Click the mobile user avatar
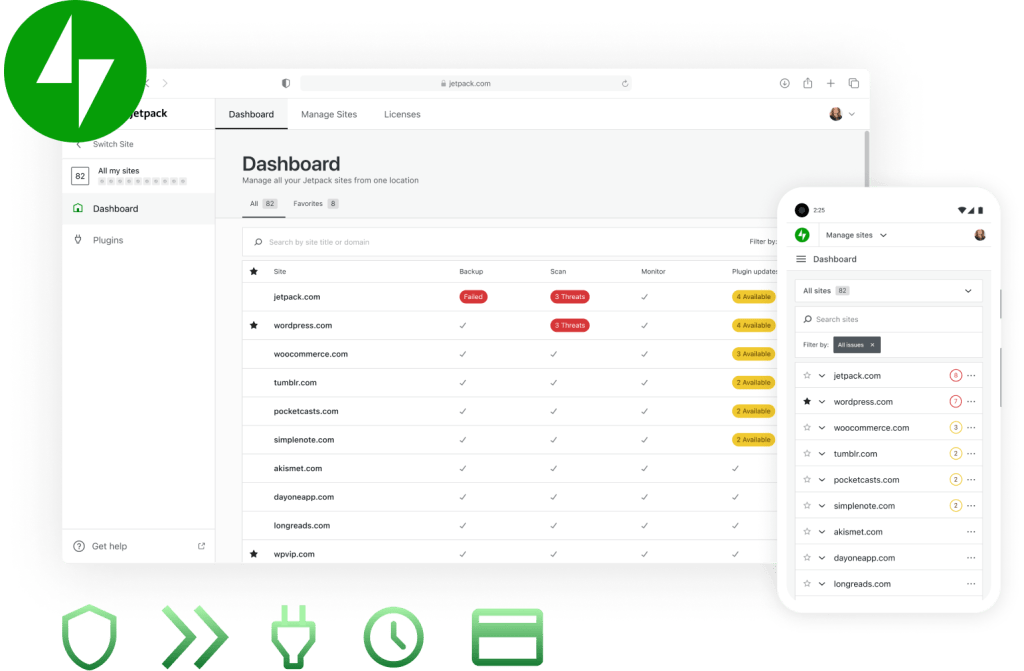 click(980, 235)
